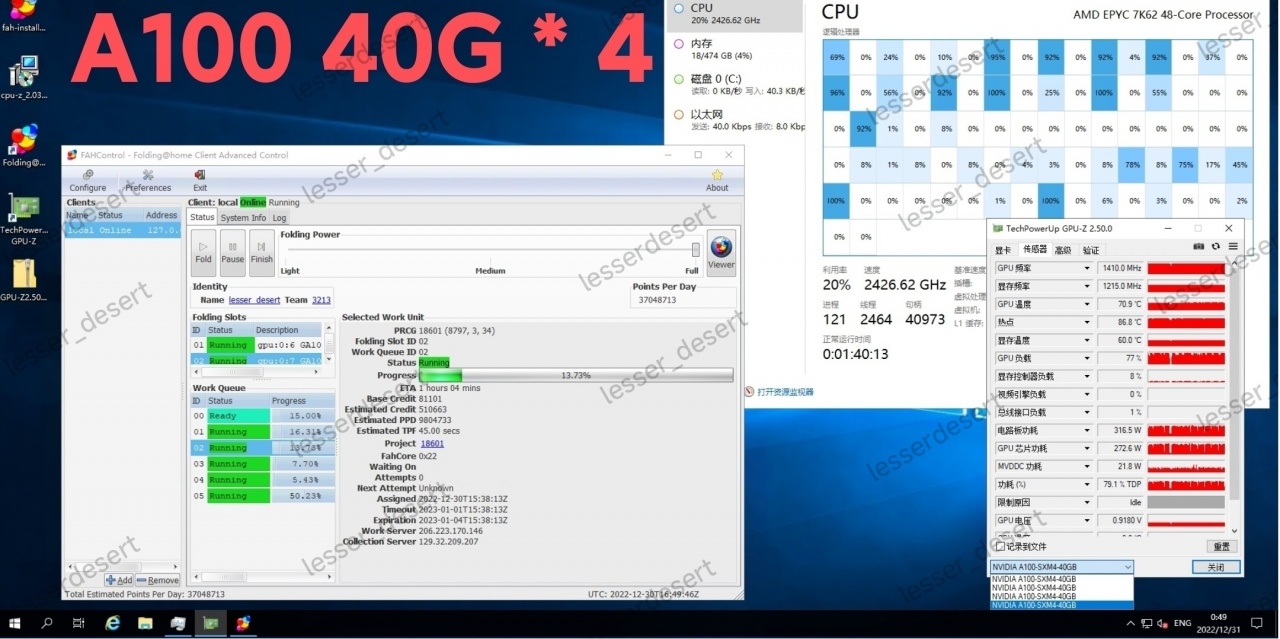Viewport: 1280px width, 639px height.
Task: Switch to GPU-Z 传感器 tab
Action: coord(1034,250)
